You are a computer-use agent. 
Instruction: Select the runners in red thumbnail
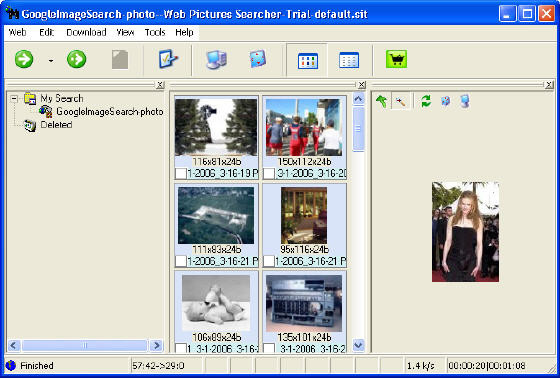click(304, 127)
